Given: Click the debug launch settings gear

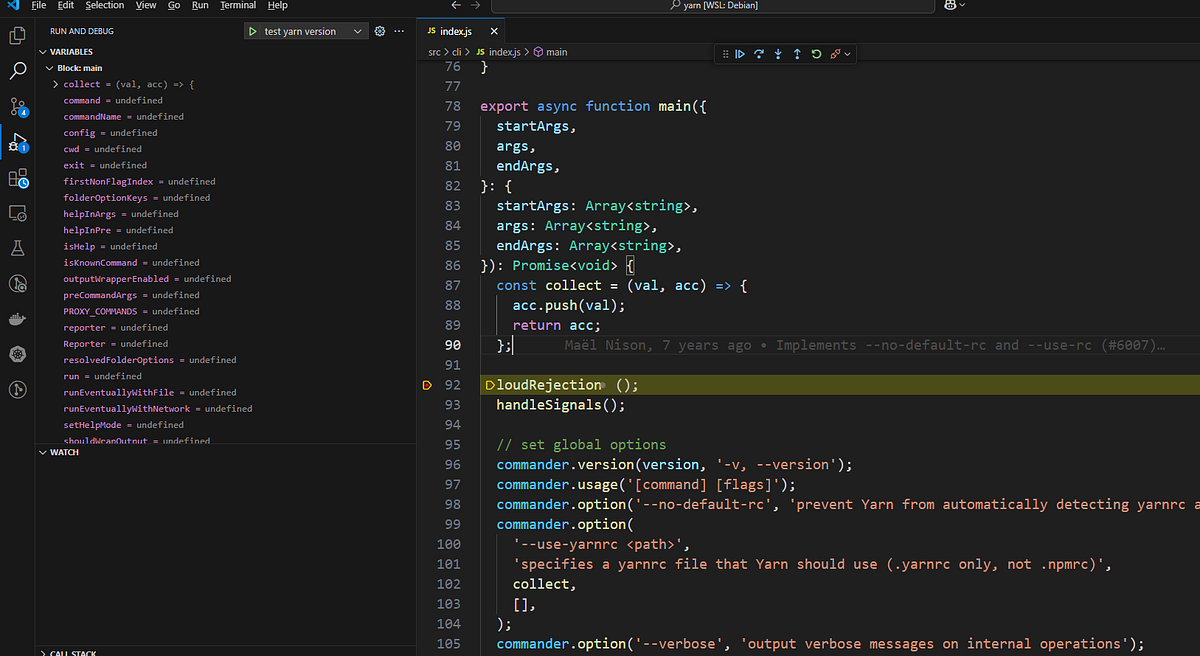Looking at the screenshot, I should (x=379, y=31).
